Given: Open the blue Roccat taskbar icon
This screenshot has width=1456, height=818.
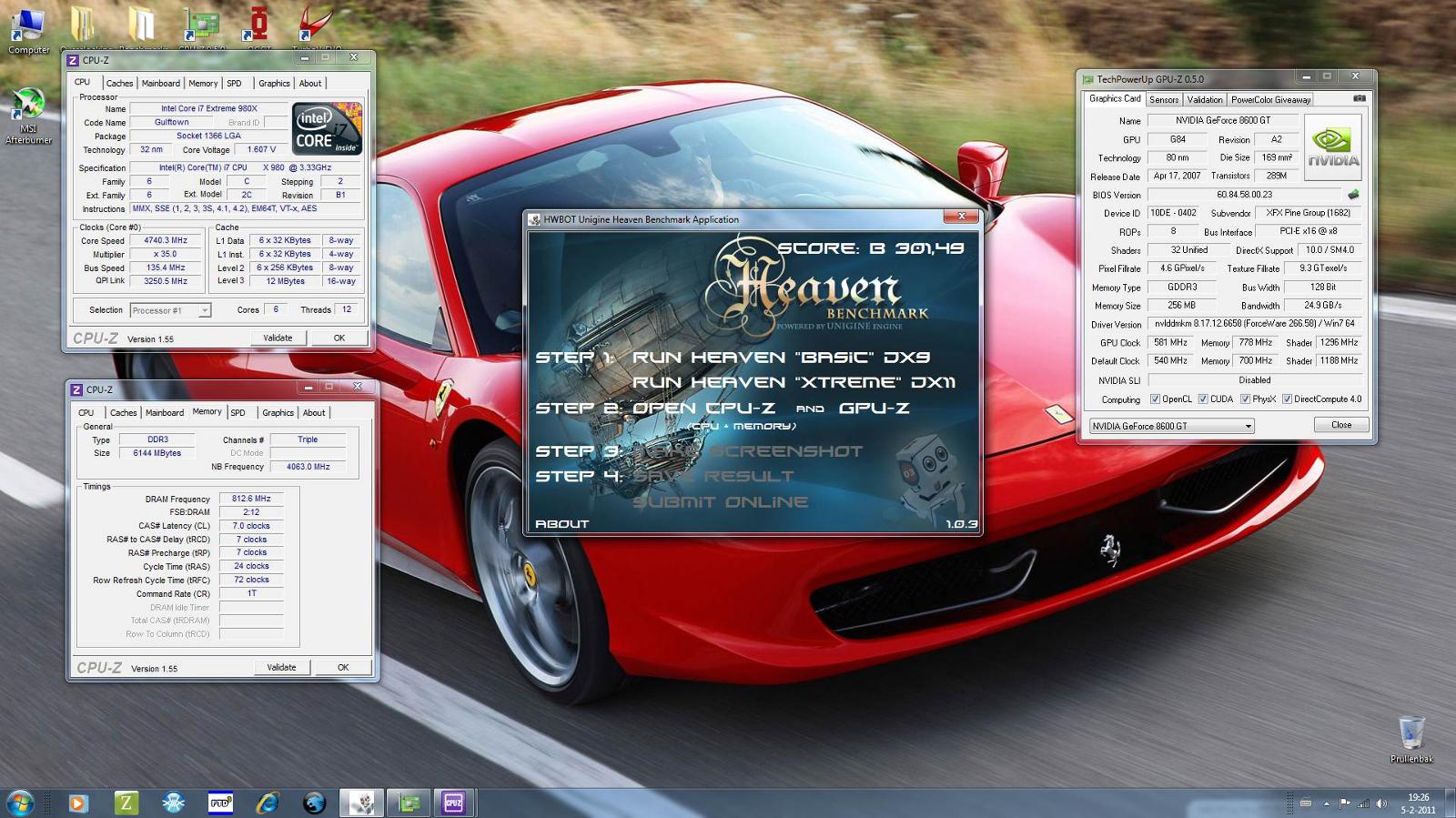Looking at the screenshot, I should point(314,803).
